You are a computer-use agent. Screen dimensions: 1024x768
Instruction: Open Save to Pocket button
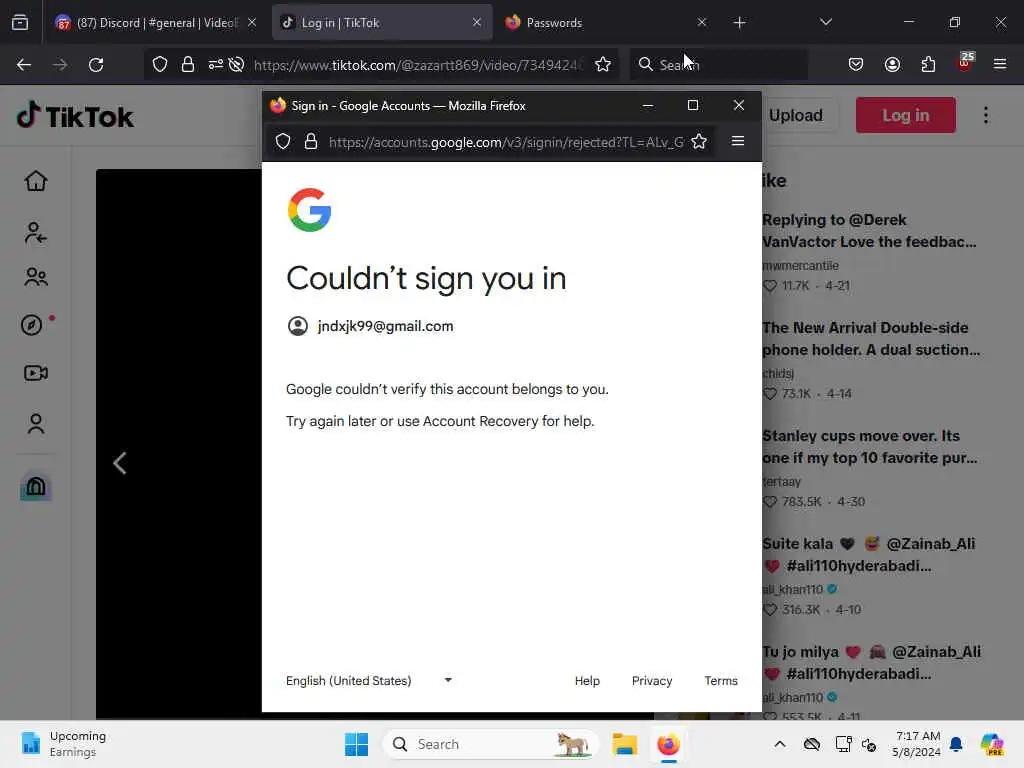tap(856, 65)
